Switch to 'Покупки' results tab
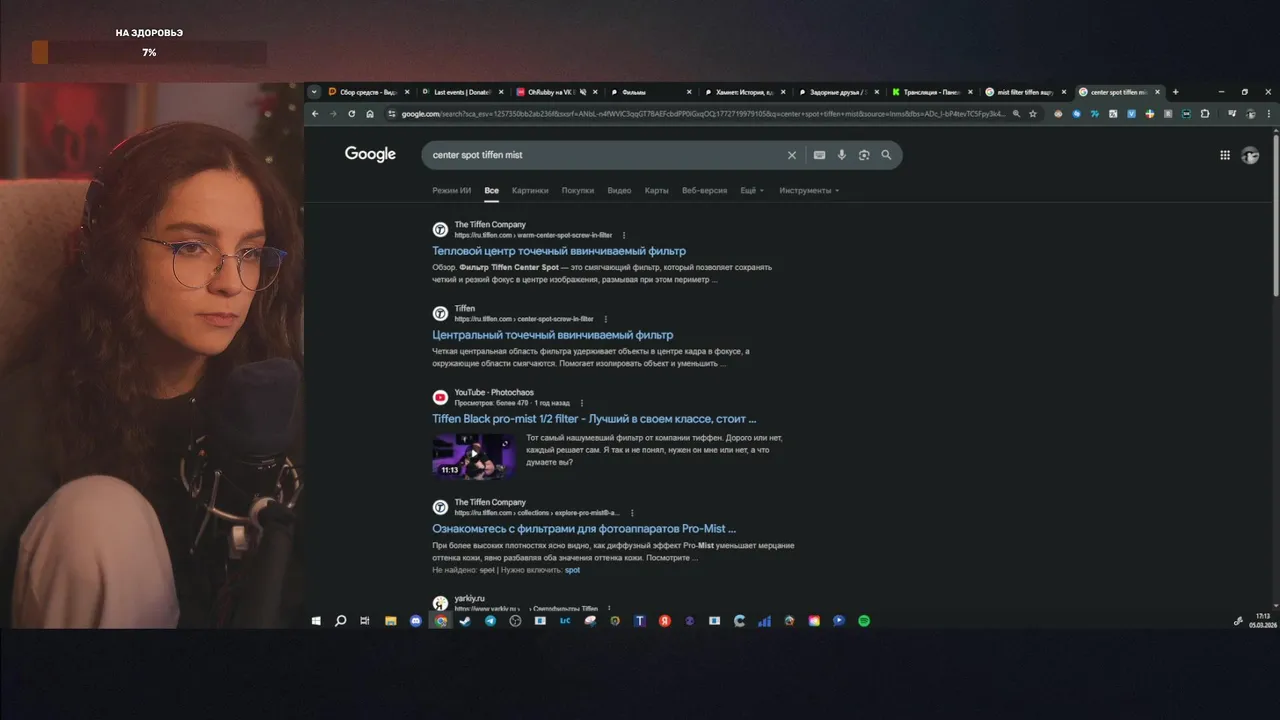Viewport: 1280px width, 720px height. [578, 190]
